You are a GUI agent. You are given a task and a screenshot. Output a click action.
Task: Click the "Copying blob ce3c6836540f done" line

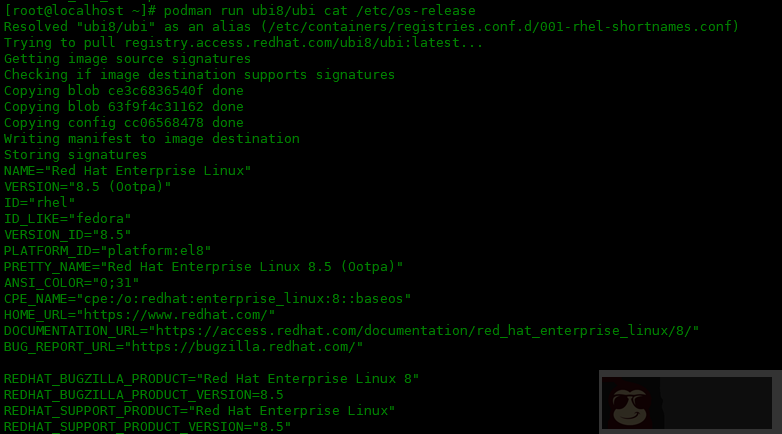point(123,91)
